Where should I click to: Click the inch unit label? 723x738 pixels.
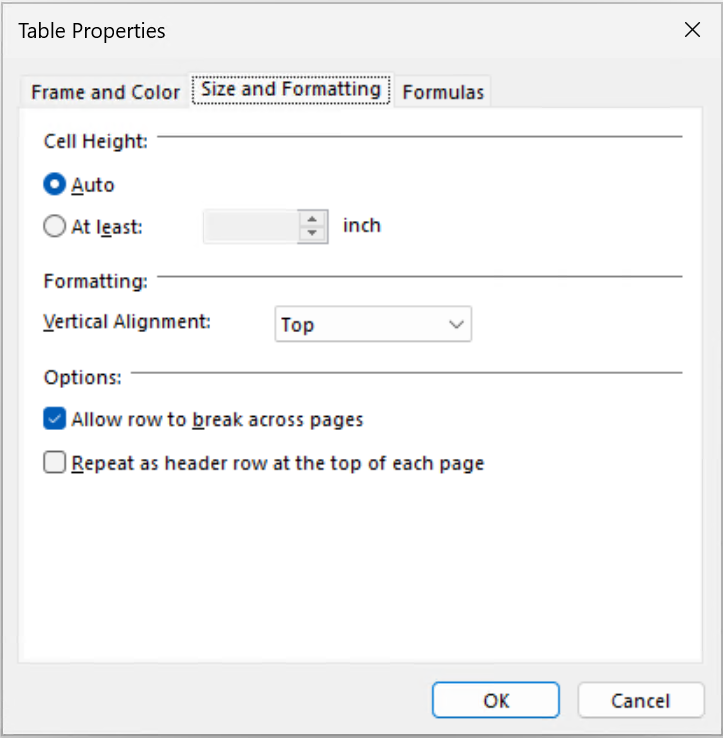[362, 225]
